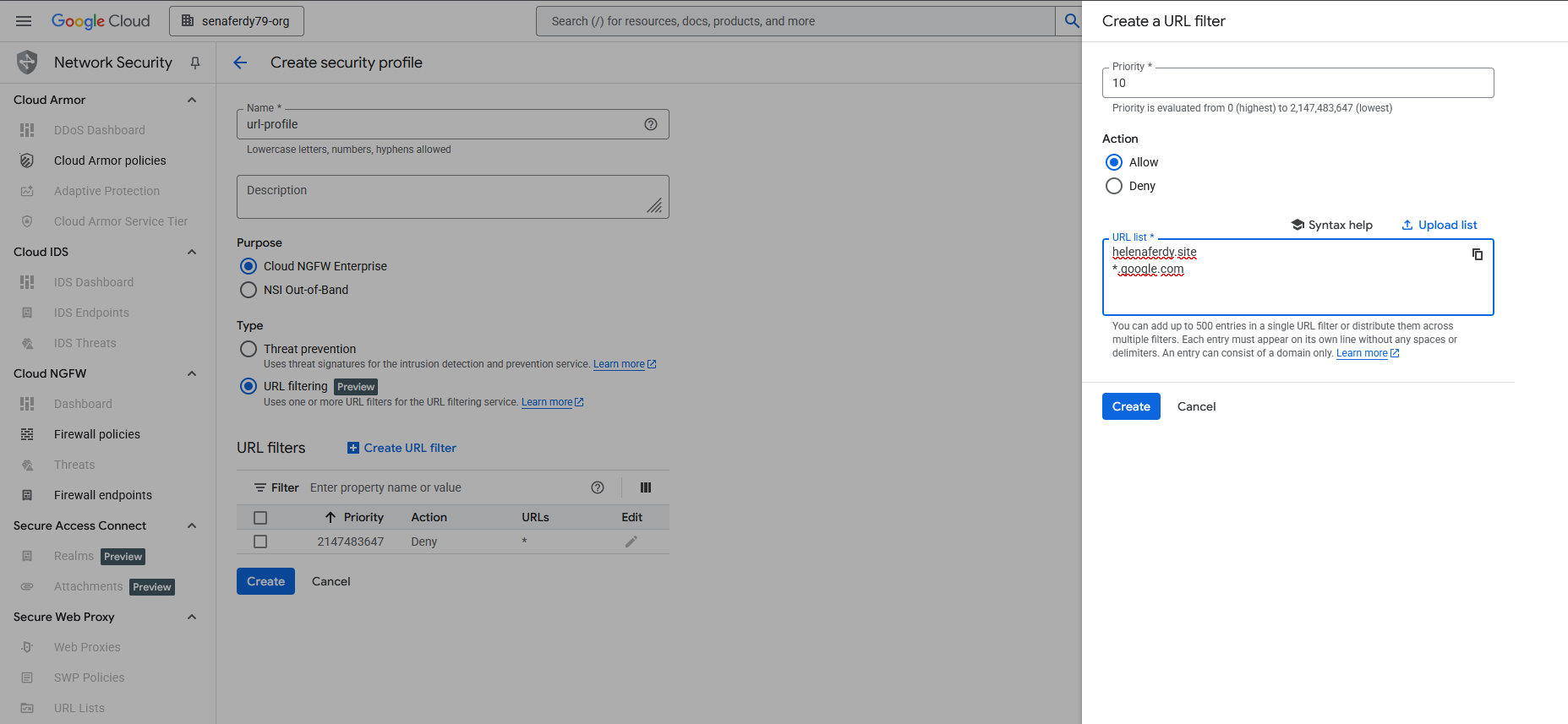This screenshot has height=724, width=1568.
Task: Go back using the arrow icon
Action: coord(240,63)
